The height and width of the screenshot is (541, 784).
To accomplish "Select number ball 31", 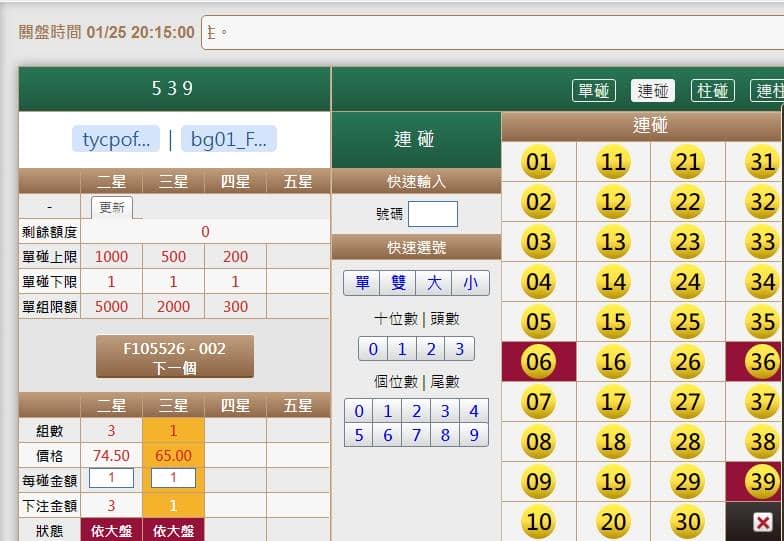I will click(x=762, y=162).
